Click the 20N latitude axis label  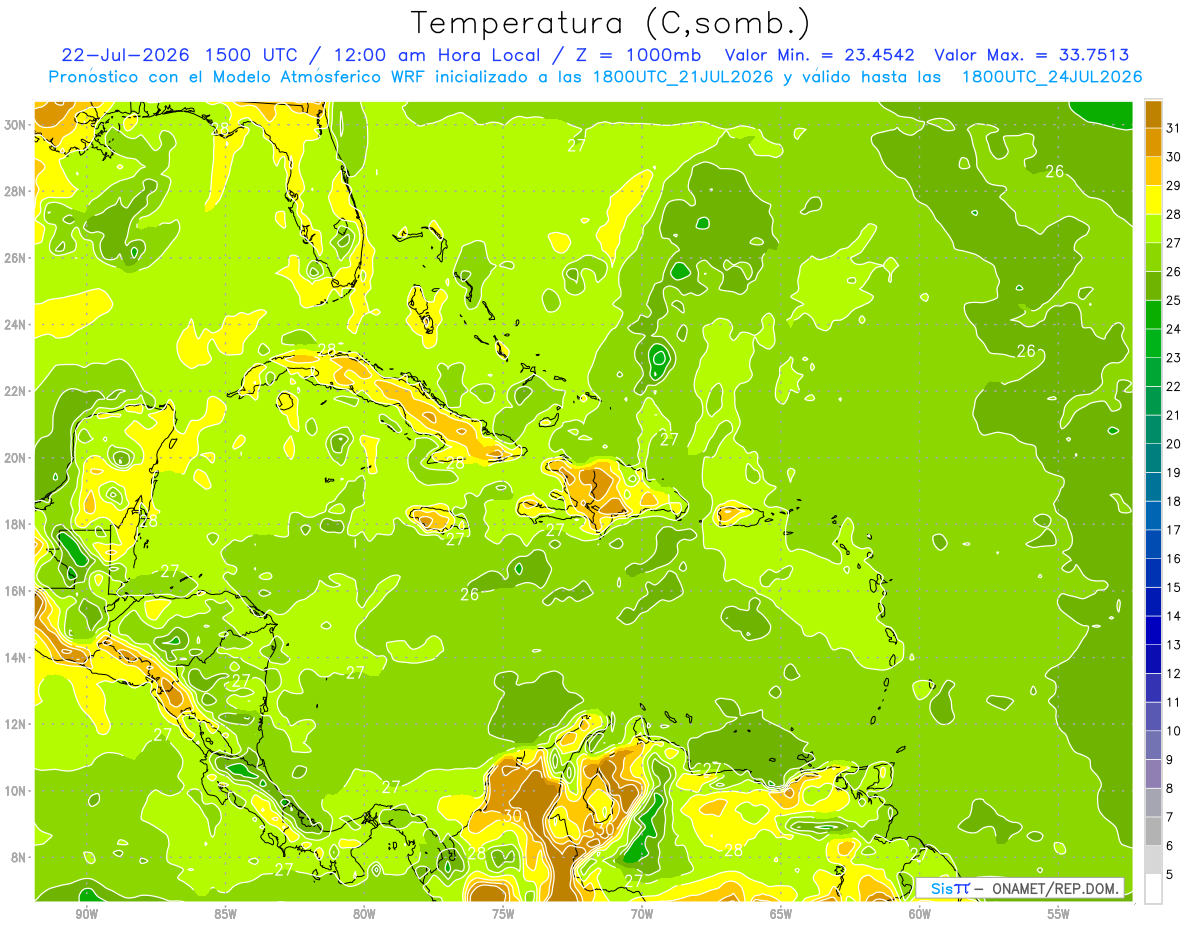[16, 457]
